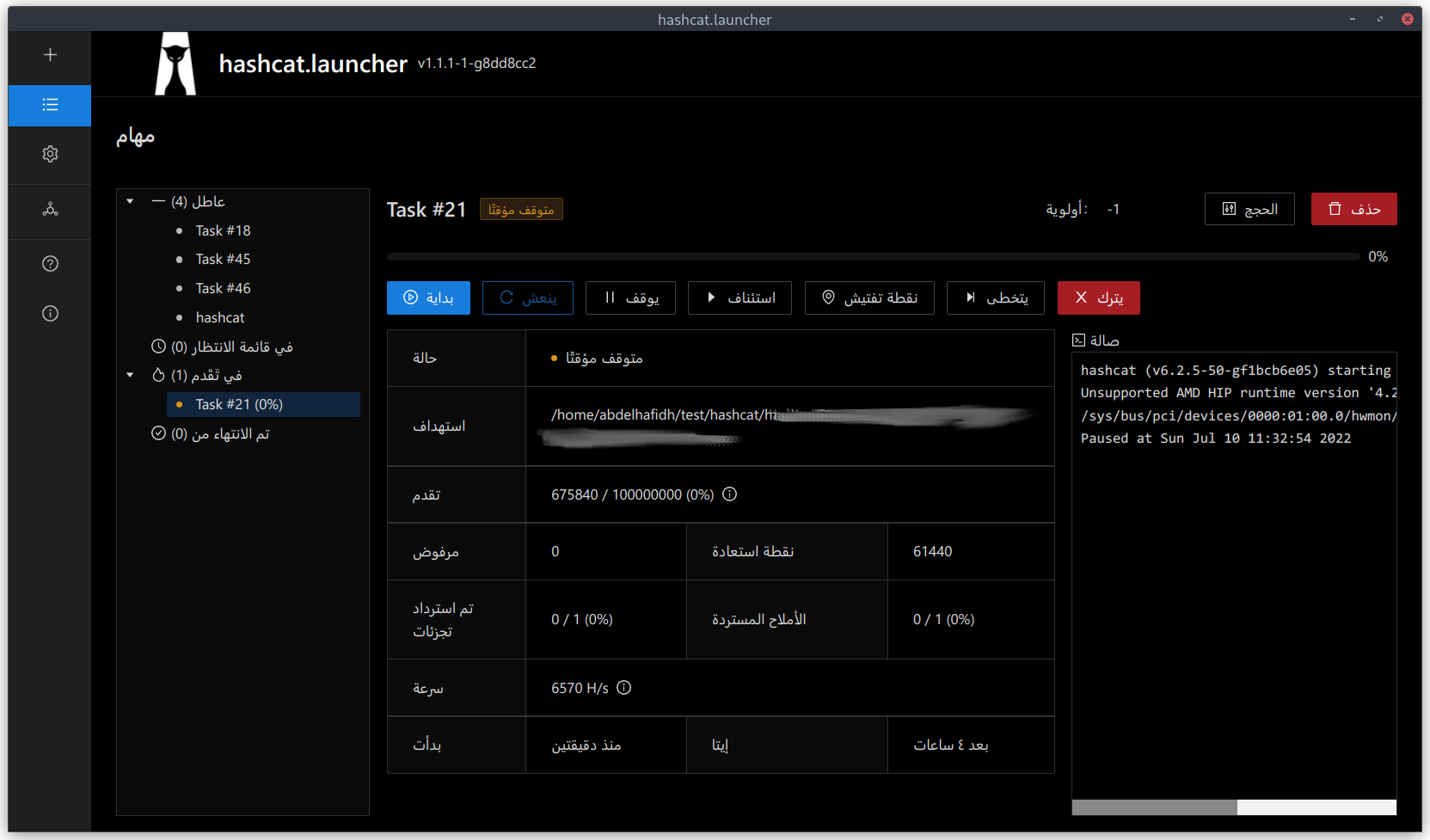1430x840 pixels.
Task: Click flame icon of في تقدم group
Action: click(x=158, y=375)
